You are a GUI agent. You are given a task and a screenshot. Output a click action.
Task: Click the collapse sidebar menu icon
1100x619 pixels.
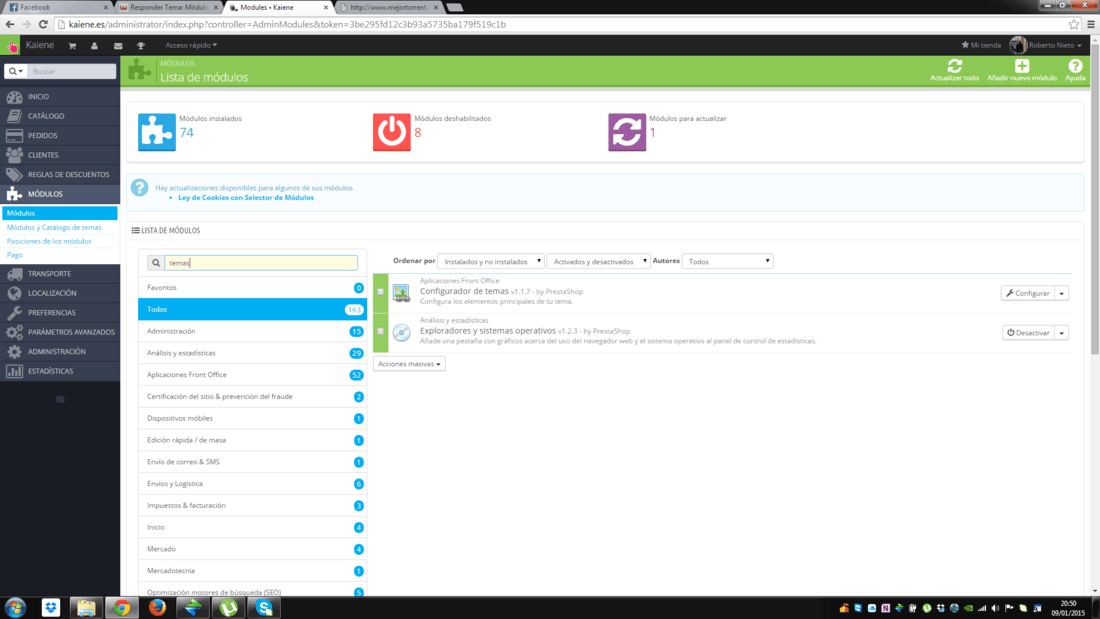tap(60, 399)
